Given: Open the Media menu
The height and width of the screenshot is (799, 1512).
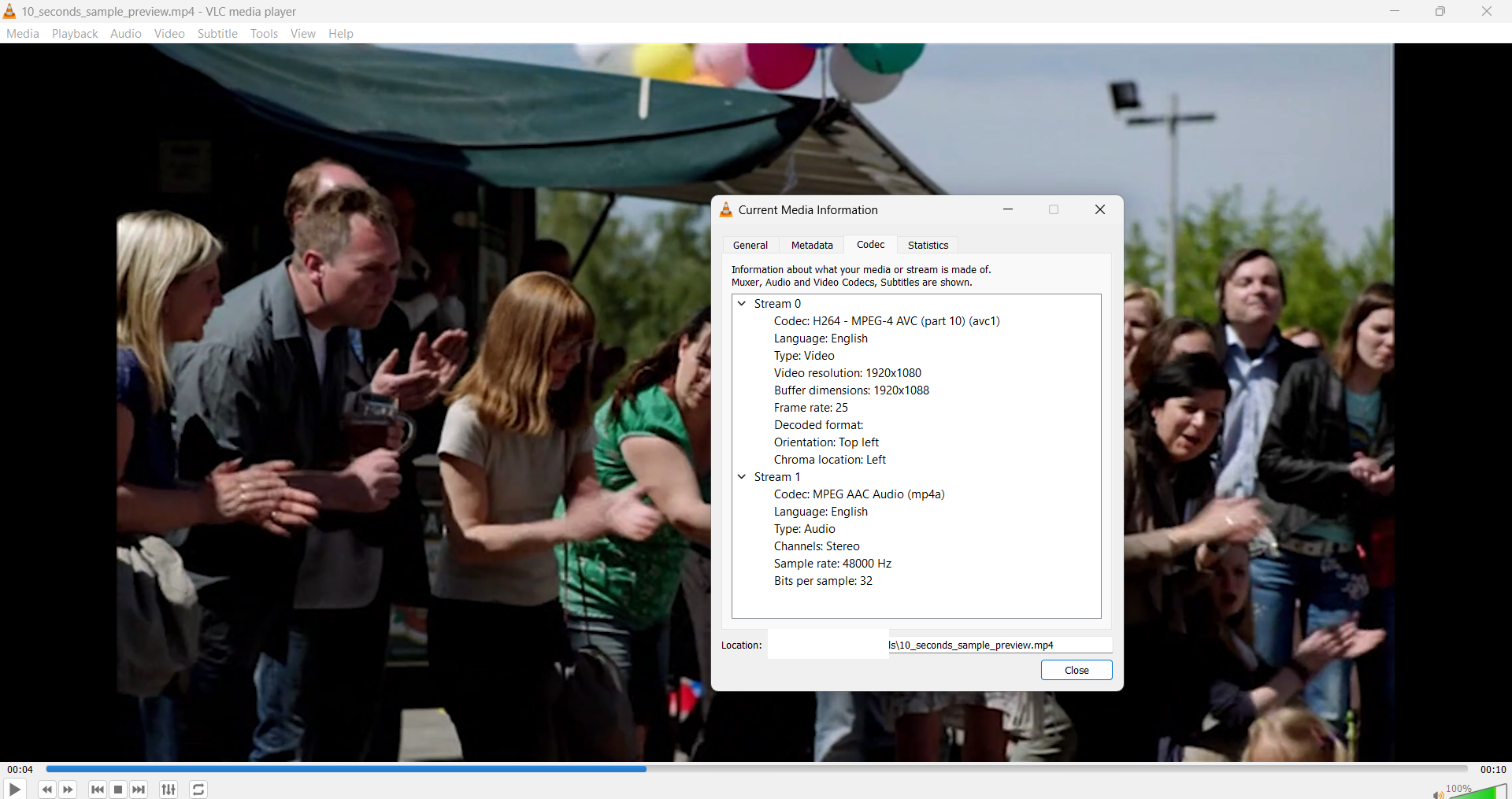Looking at the screenshot, I should click(23, 34).
